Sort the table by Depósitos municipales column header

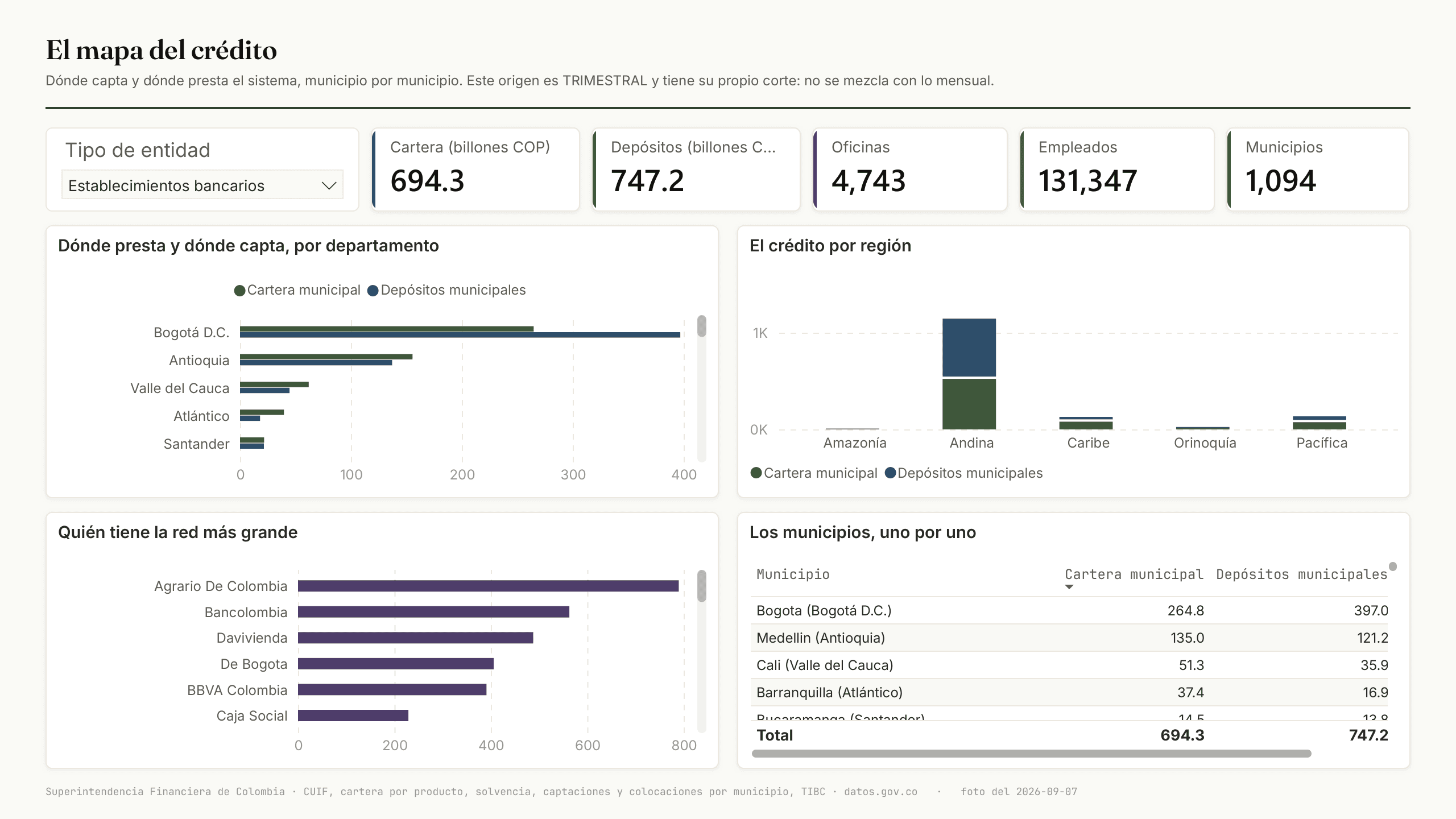pyautogui.click(x=1302, y=574)
